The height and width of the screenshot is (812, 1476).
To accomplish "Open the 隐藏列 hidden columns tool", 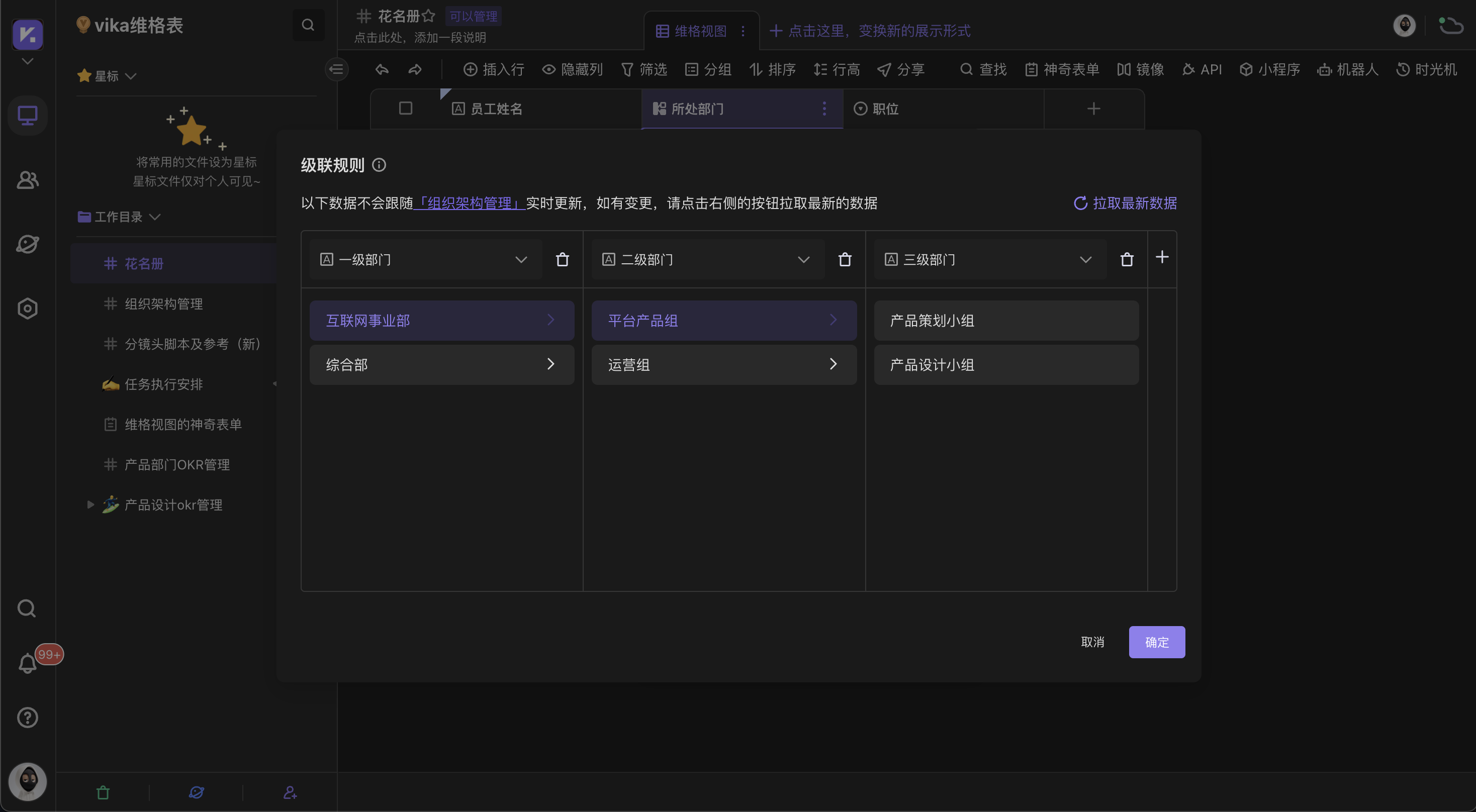I will 573,69.
